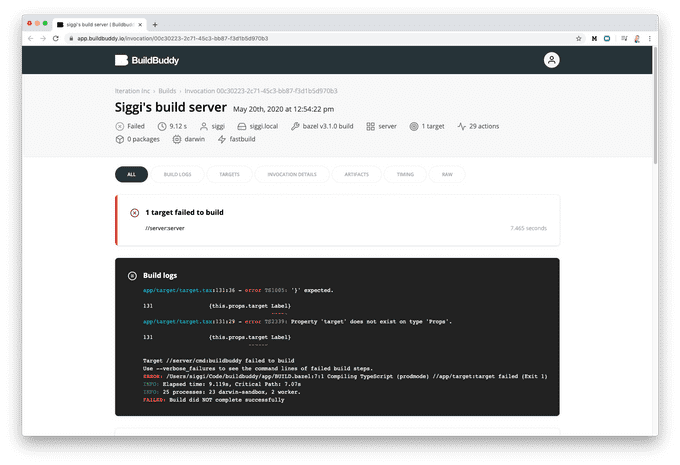This screenshot has width=680, height=465.
Task: Click the target icon beside 1 target
Action: [x=414, y=126]
